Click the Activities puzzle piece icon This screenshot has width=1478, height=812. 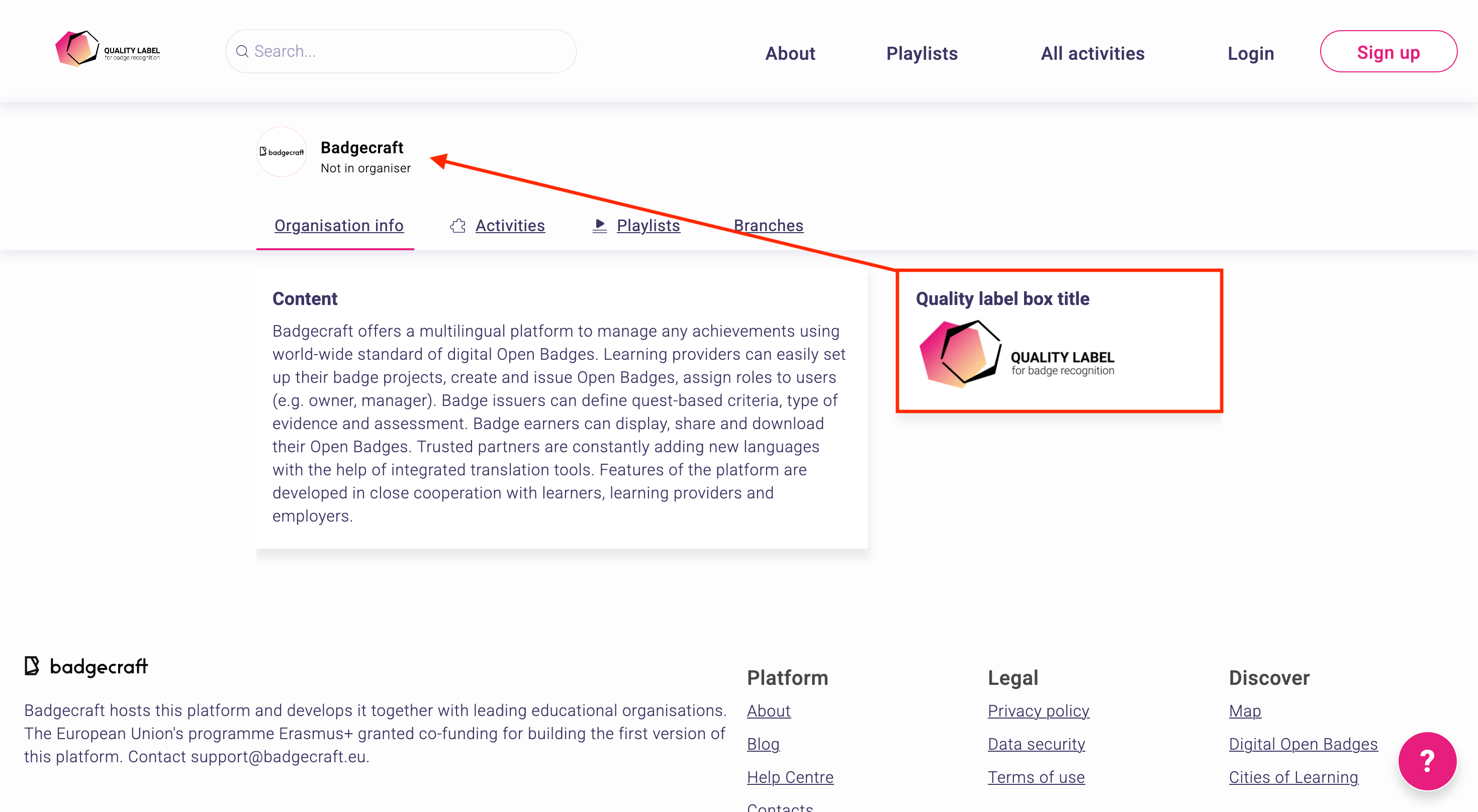click(458, 226)
